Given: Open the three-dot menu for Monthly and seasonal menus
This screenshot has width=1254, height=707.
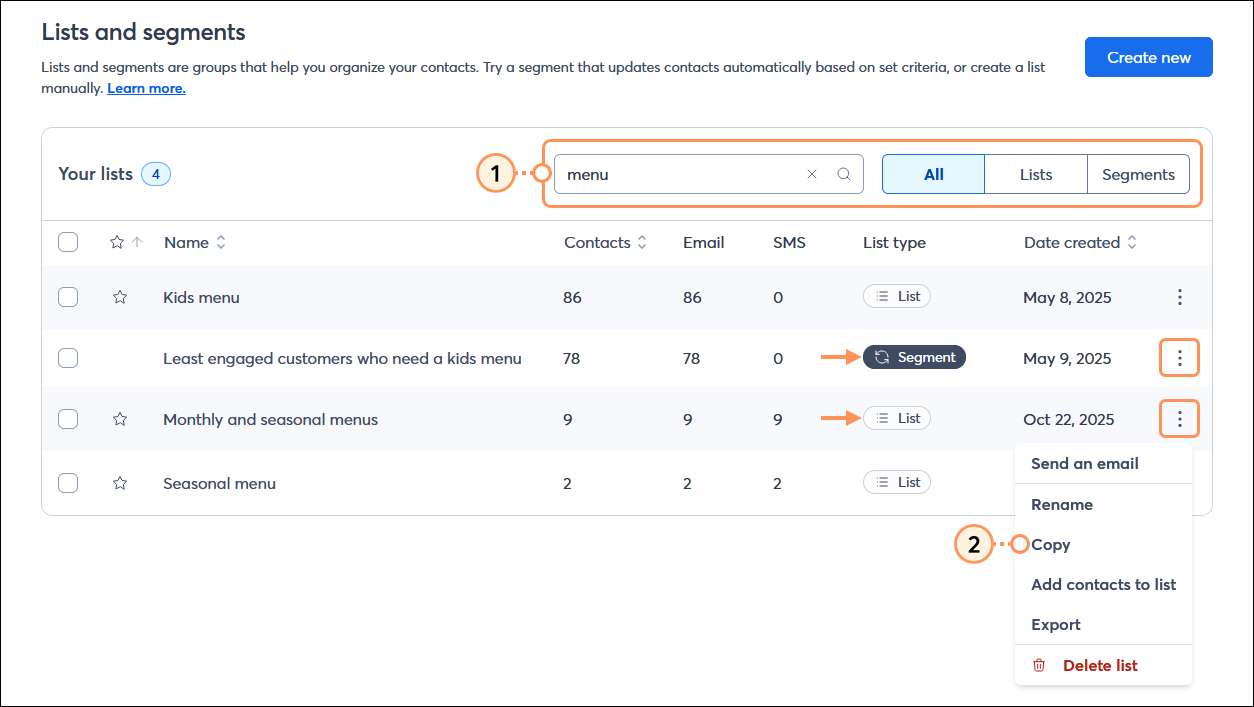Looking at the screenshot, I should 1180,419.
